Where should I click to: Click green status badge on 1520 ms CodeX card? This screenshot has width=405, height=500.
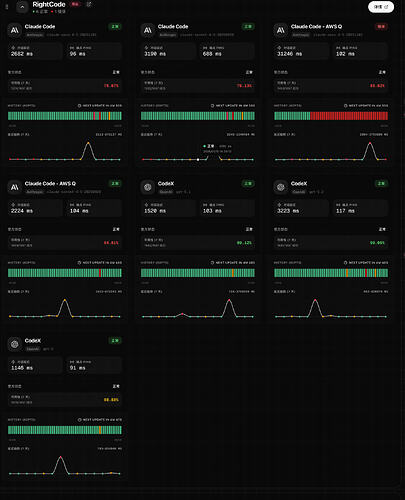[248, 183]
